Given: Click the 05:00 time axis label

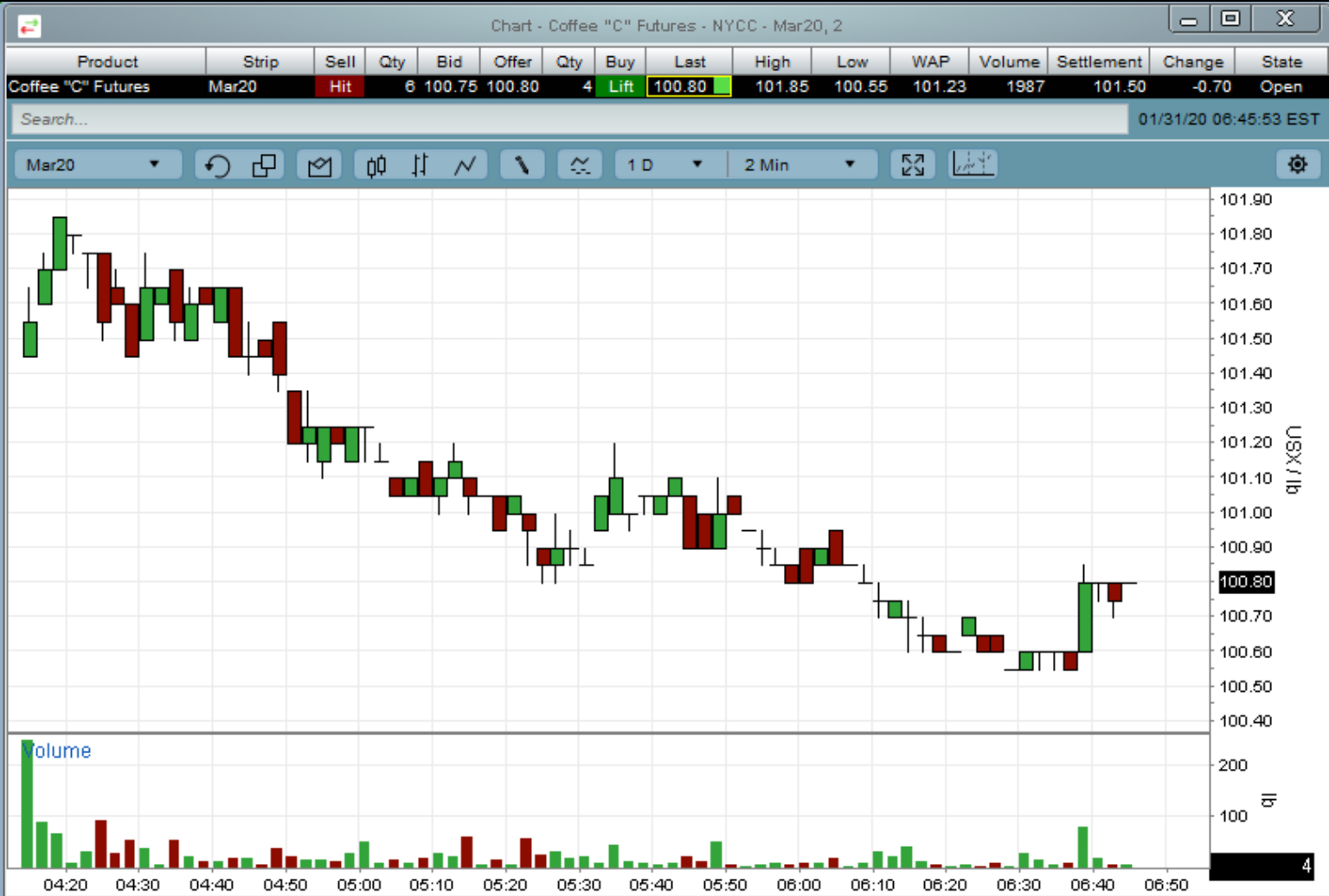Looking at the screenshot, I should click(x=359, y=885).
